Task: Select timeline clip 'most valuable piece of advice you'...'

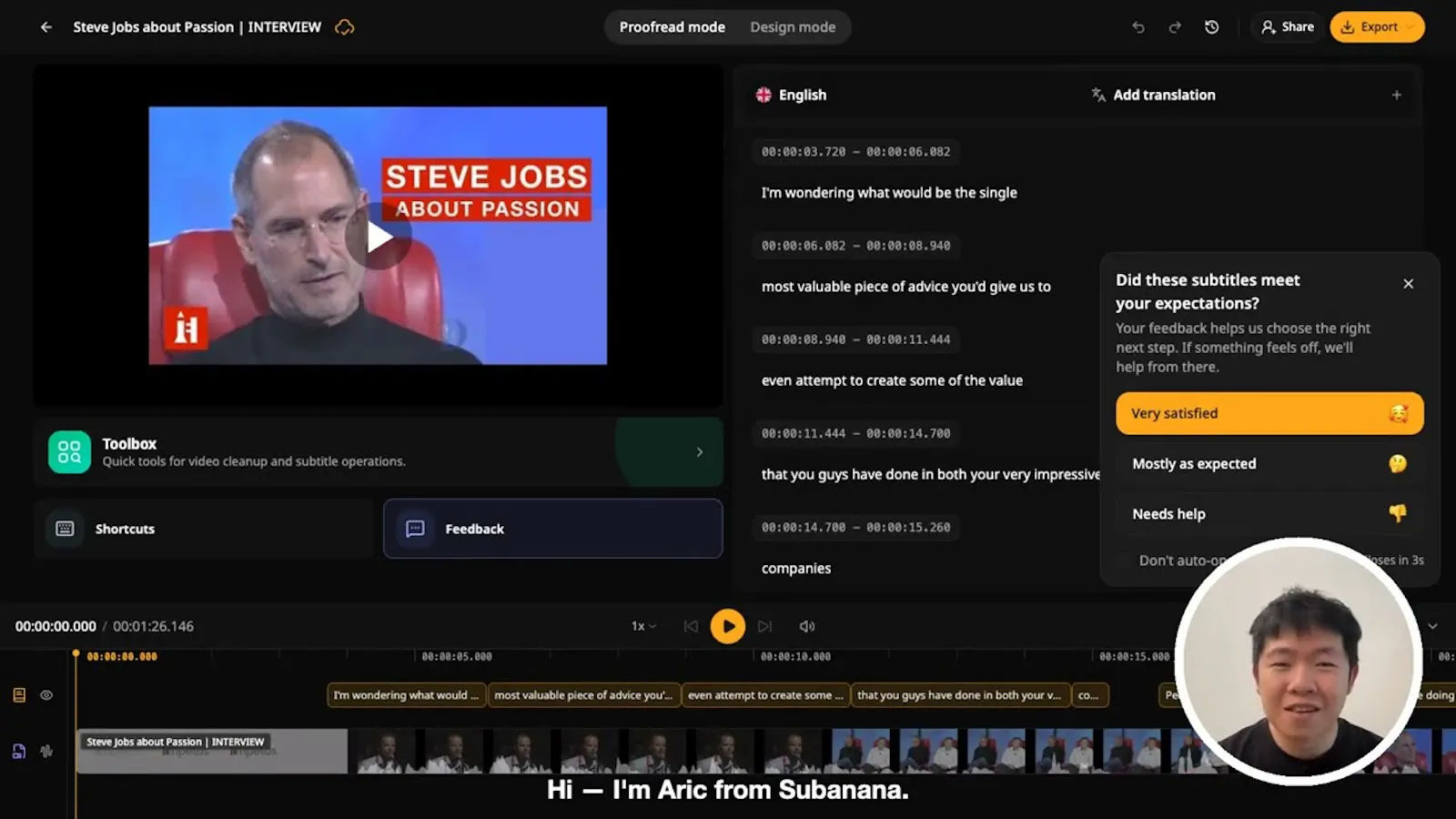Action: (583, 695)
